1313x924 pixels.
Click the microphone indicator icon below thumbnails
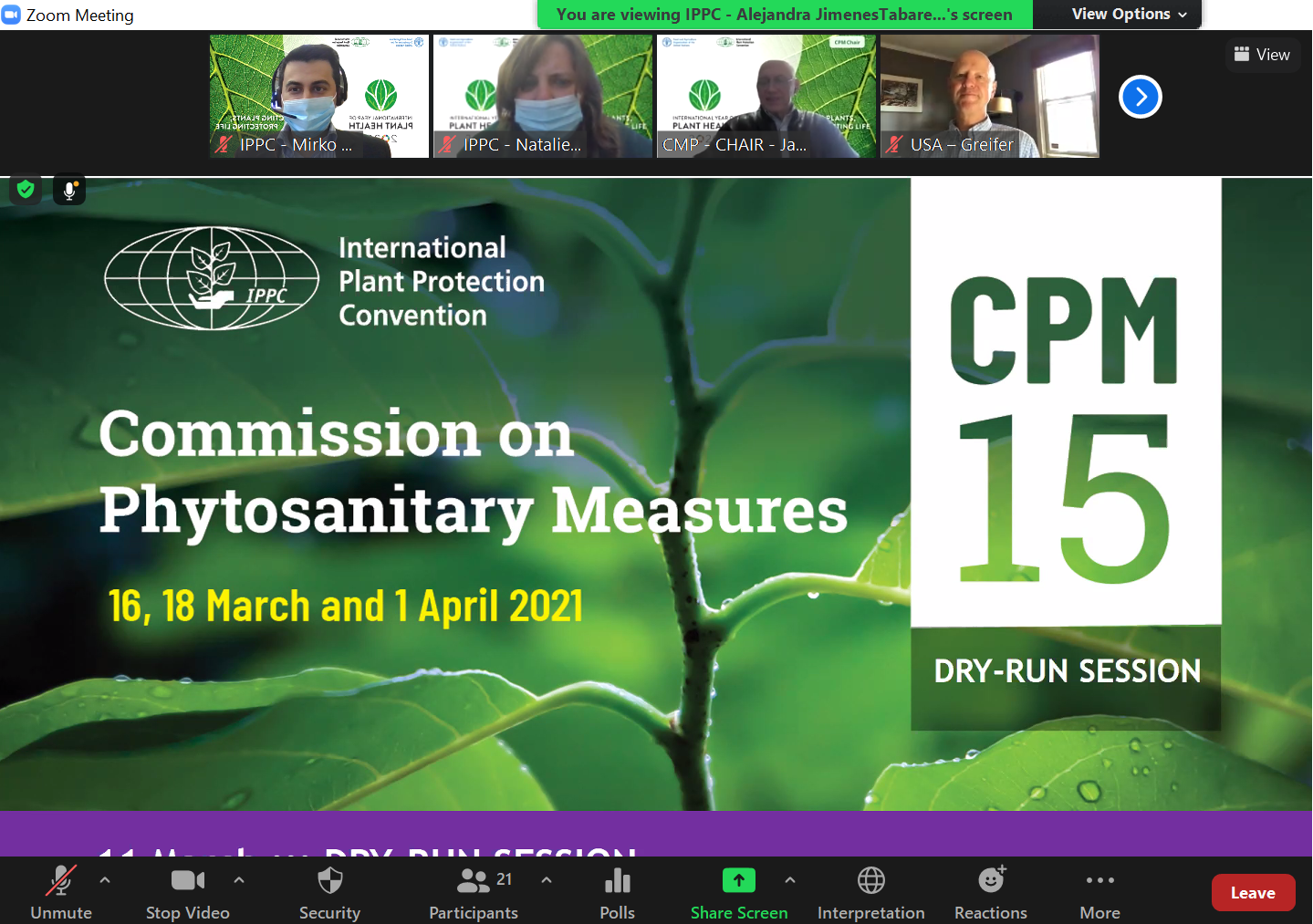(69, 190)
